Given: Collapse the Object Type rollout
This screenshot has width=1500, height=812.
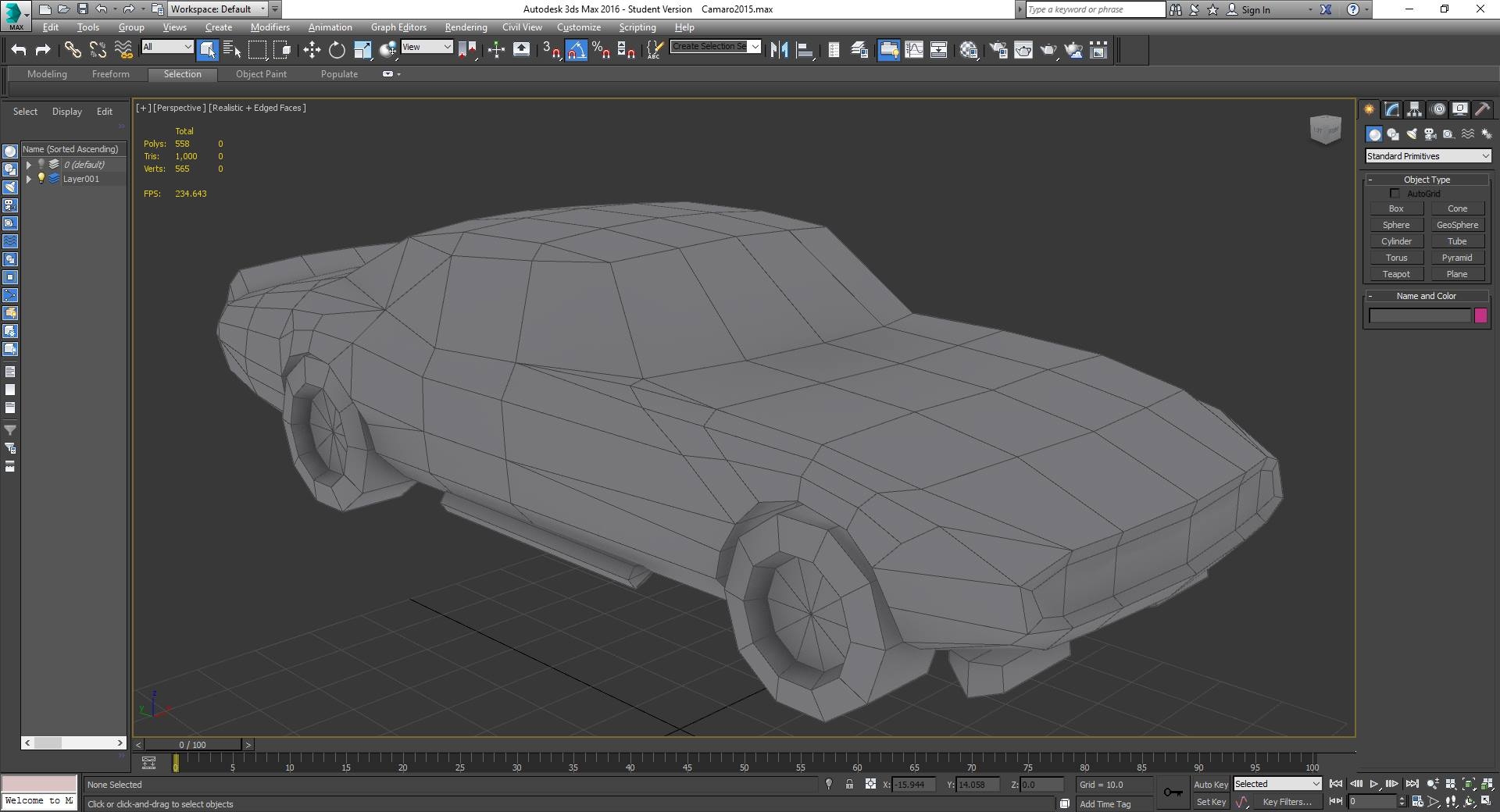Looking at the screenshot, I should (x=1427, y=180).
